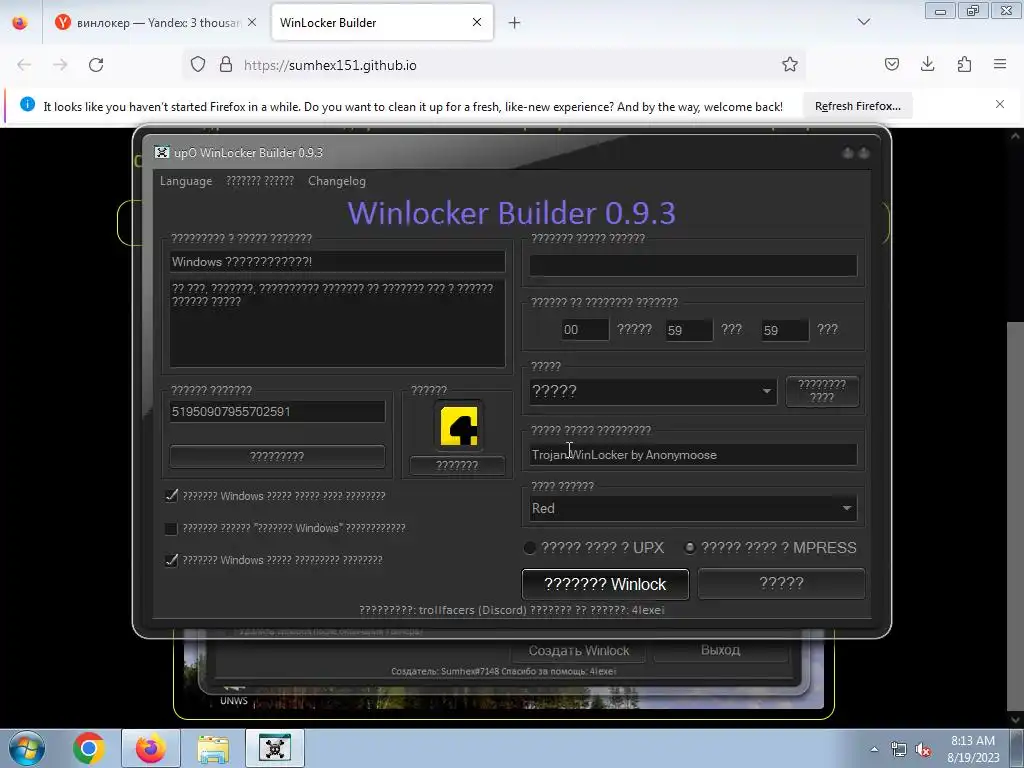This screenshot has height=768, width=1024.
Task: Click the button under the yellow icon preview
Action: point(457,466)
